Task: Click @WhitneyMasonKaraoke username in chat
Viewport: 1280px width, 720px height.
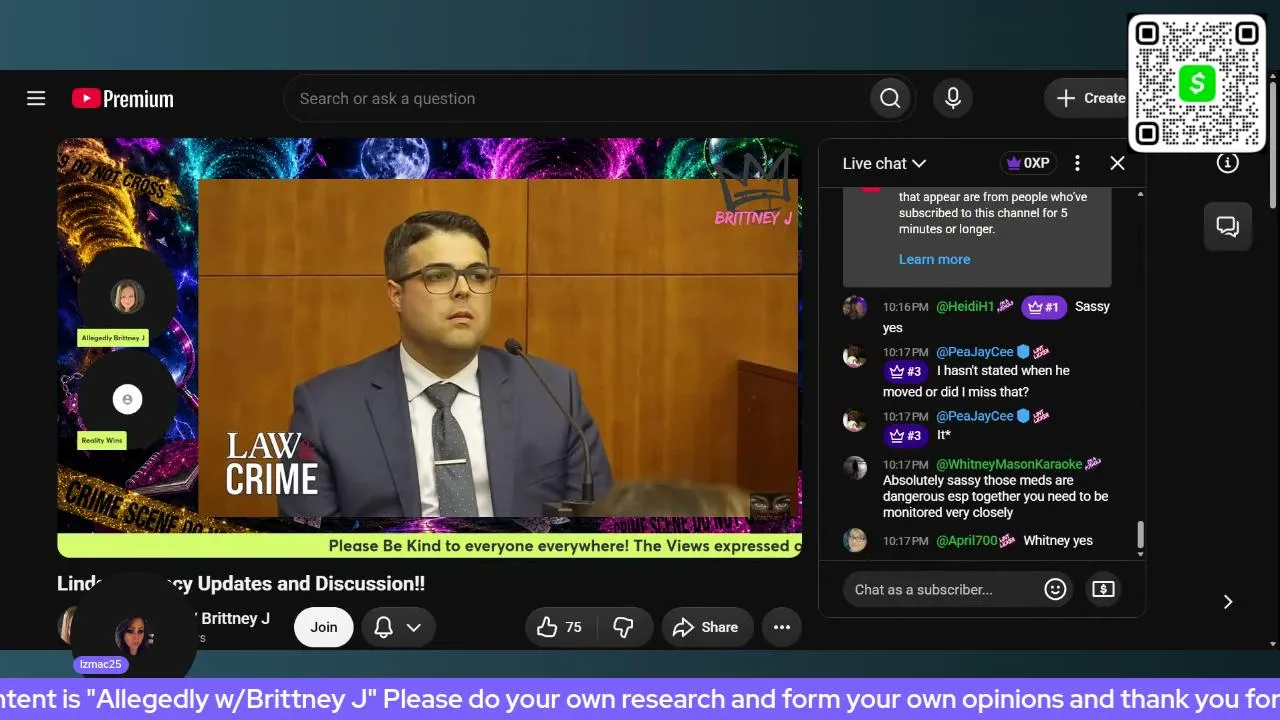Action: [1009, 465]
